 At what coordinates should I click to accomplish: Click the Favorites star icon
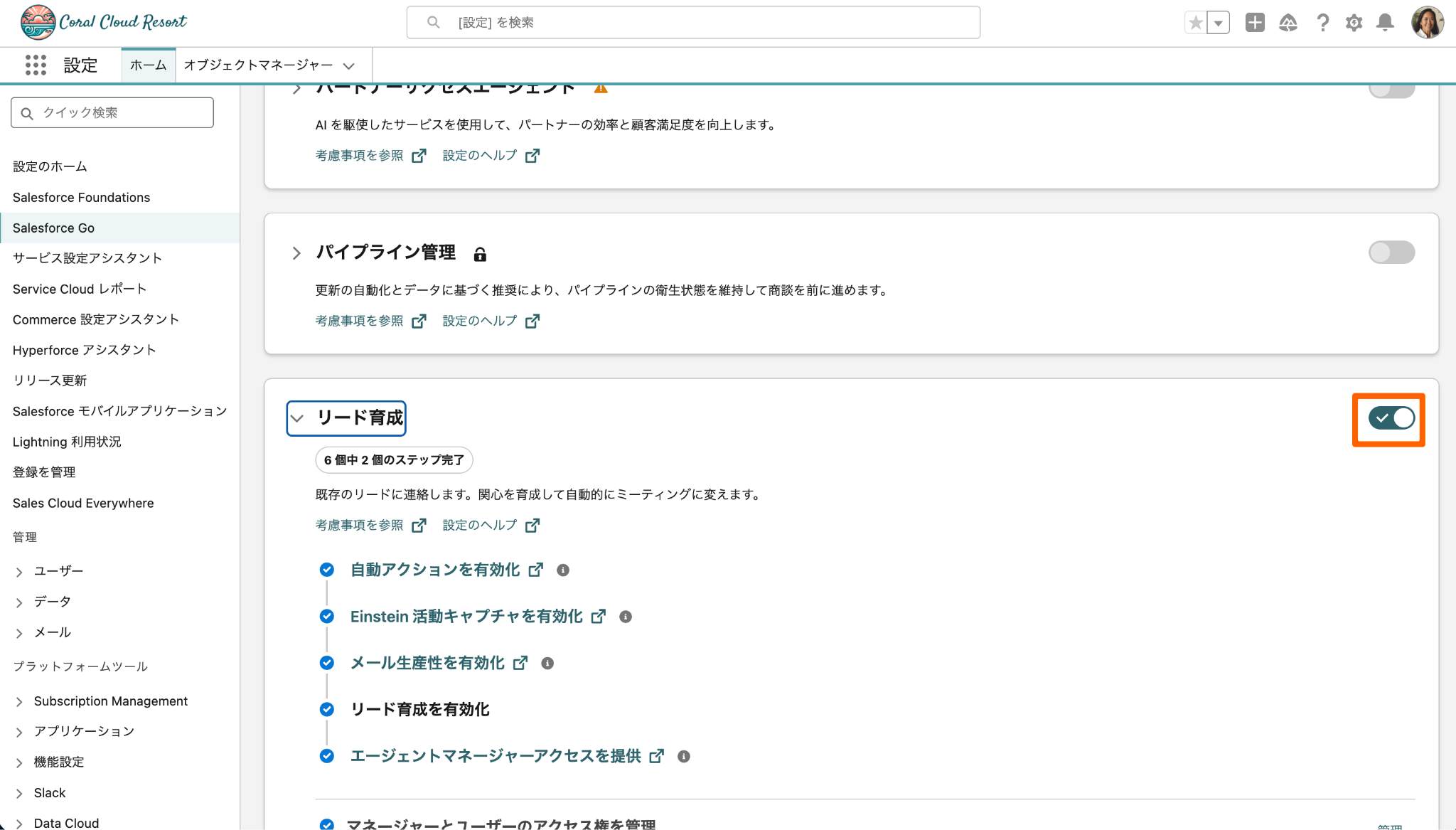point(1196,23)
